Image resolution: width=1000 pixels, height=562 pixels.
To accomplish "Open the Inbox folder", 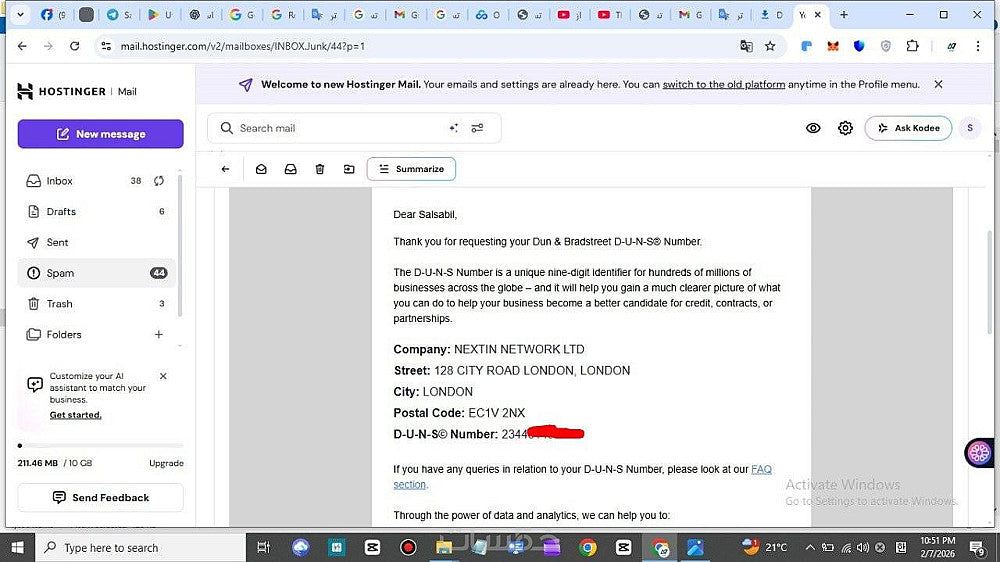I will coord(97,181).
